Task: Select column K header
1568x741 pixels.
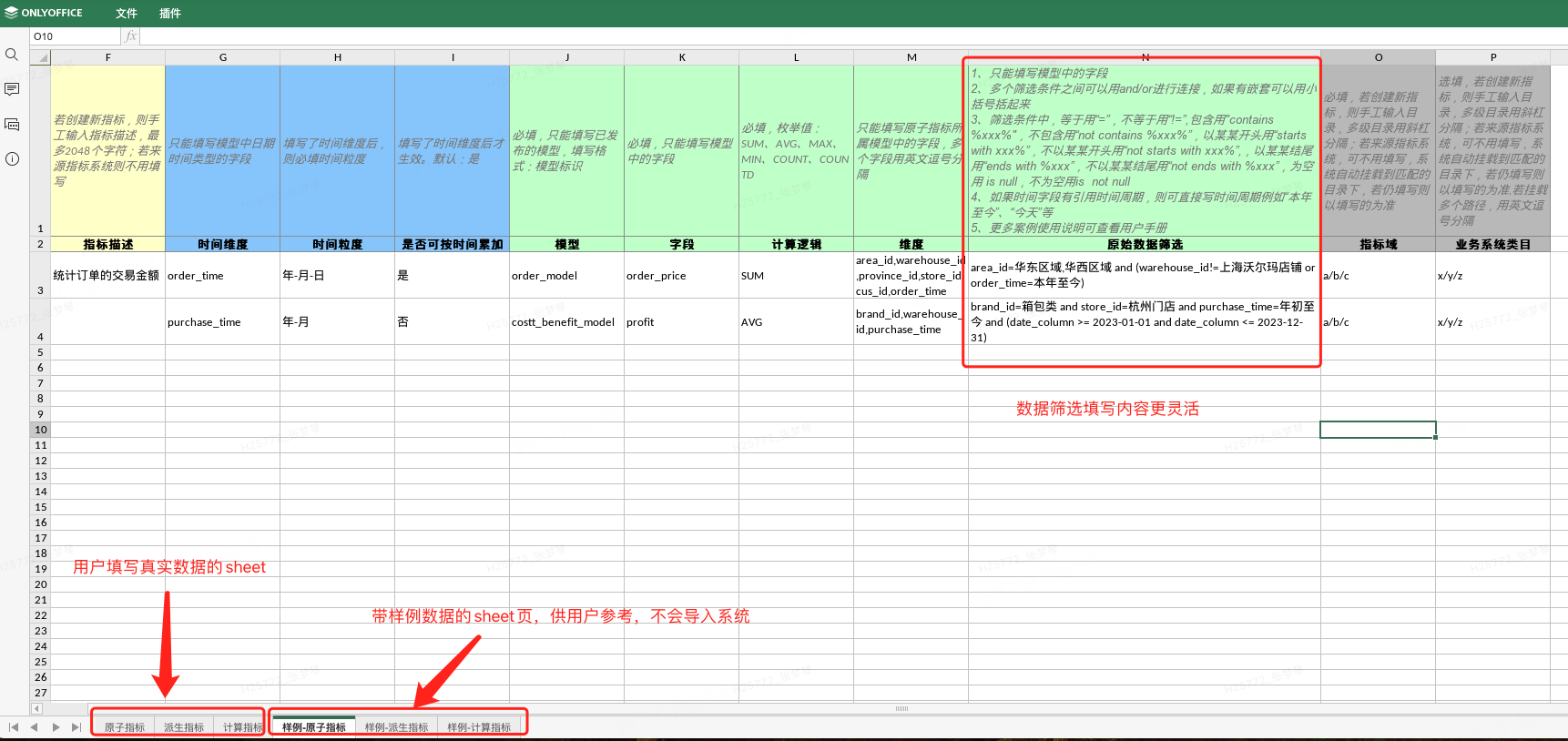Action: click(x=682, y=57)
